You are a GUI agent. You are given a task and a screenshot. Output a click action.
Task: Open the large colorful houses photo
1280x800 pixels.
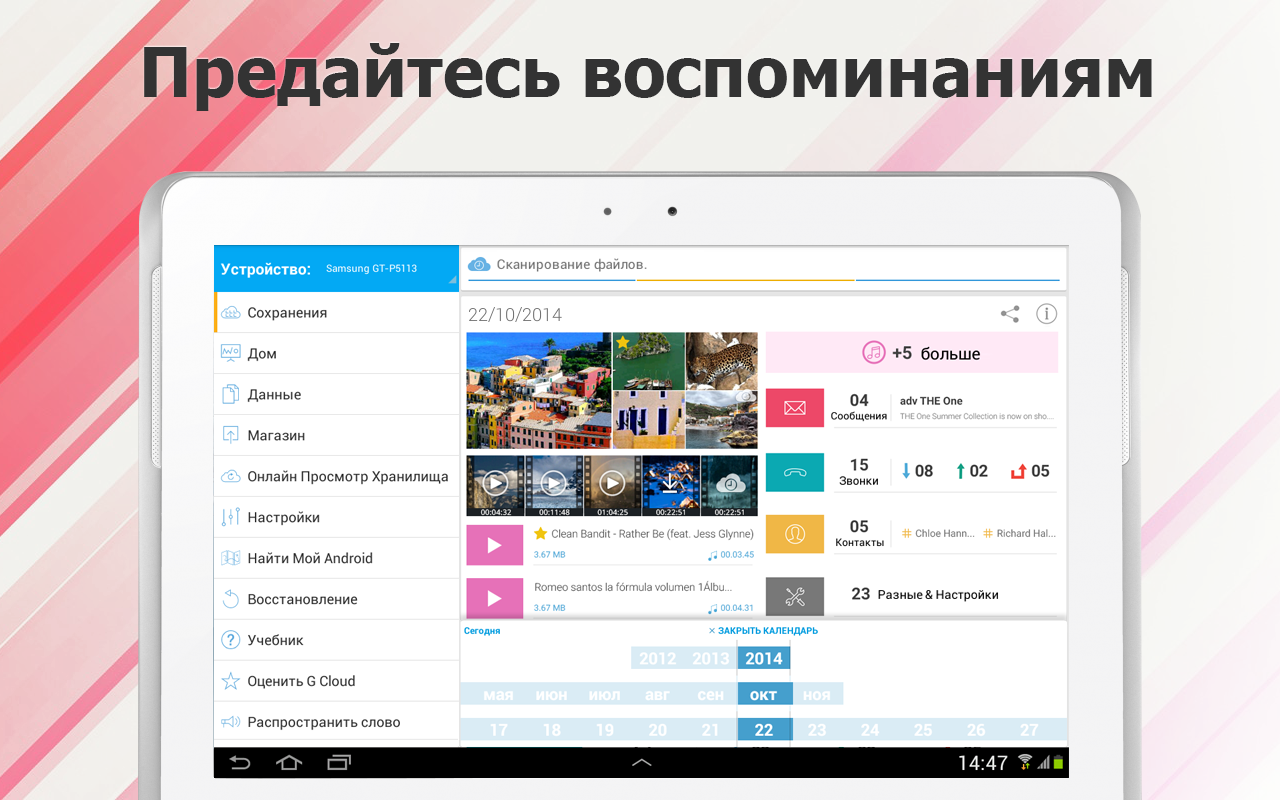[x=539, y=391]
